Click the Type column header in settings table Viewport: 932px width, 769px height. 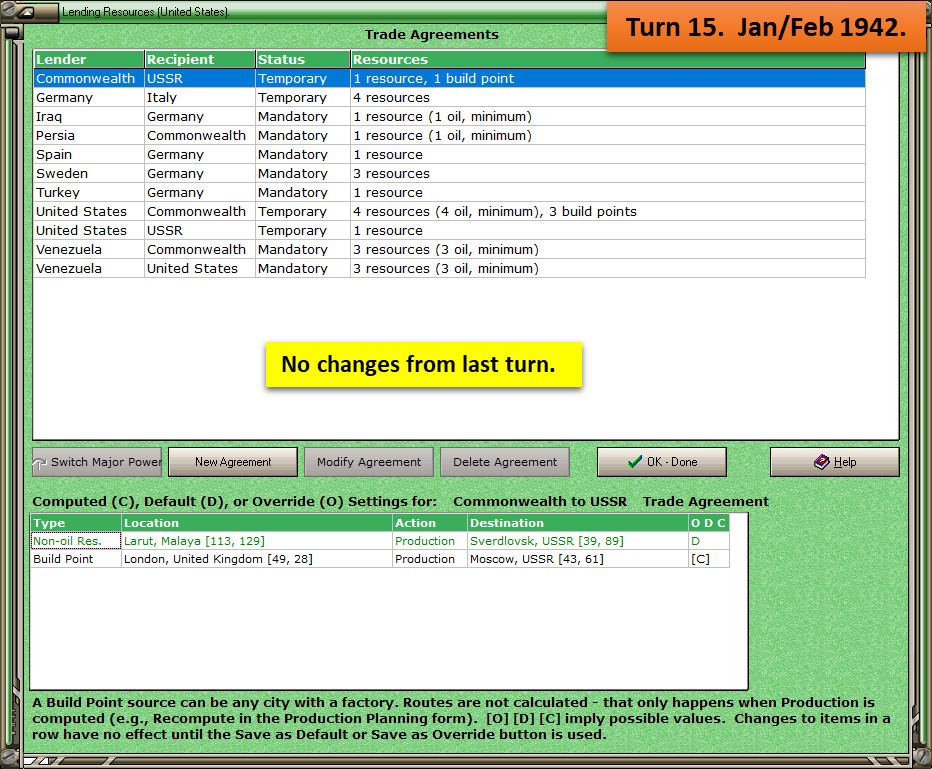tap(76, 523)
